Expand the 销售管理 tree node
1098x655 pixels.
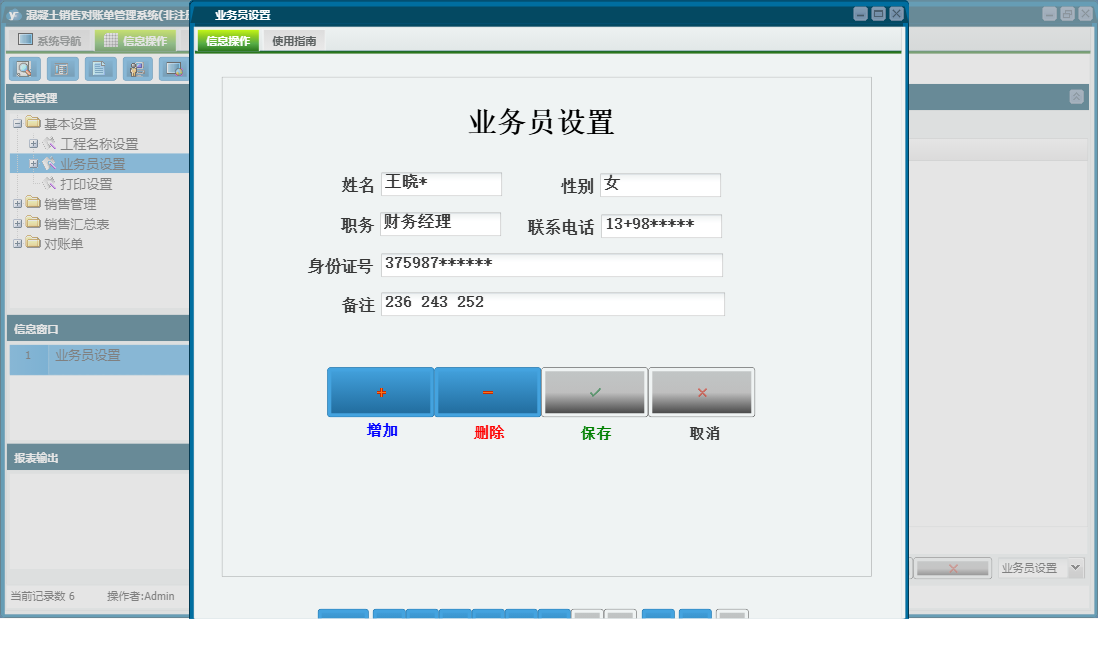tap(17, 203)
